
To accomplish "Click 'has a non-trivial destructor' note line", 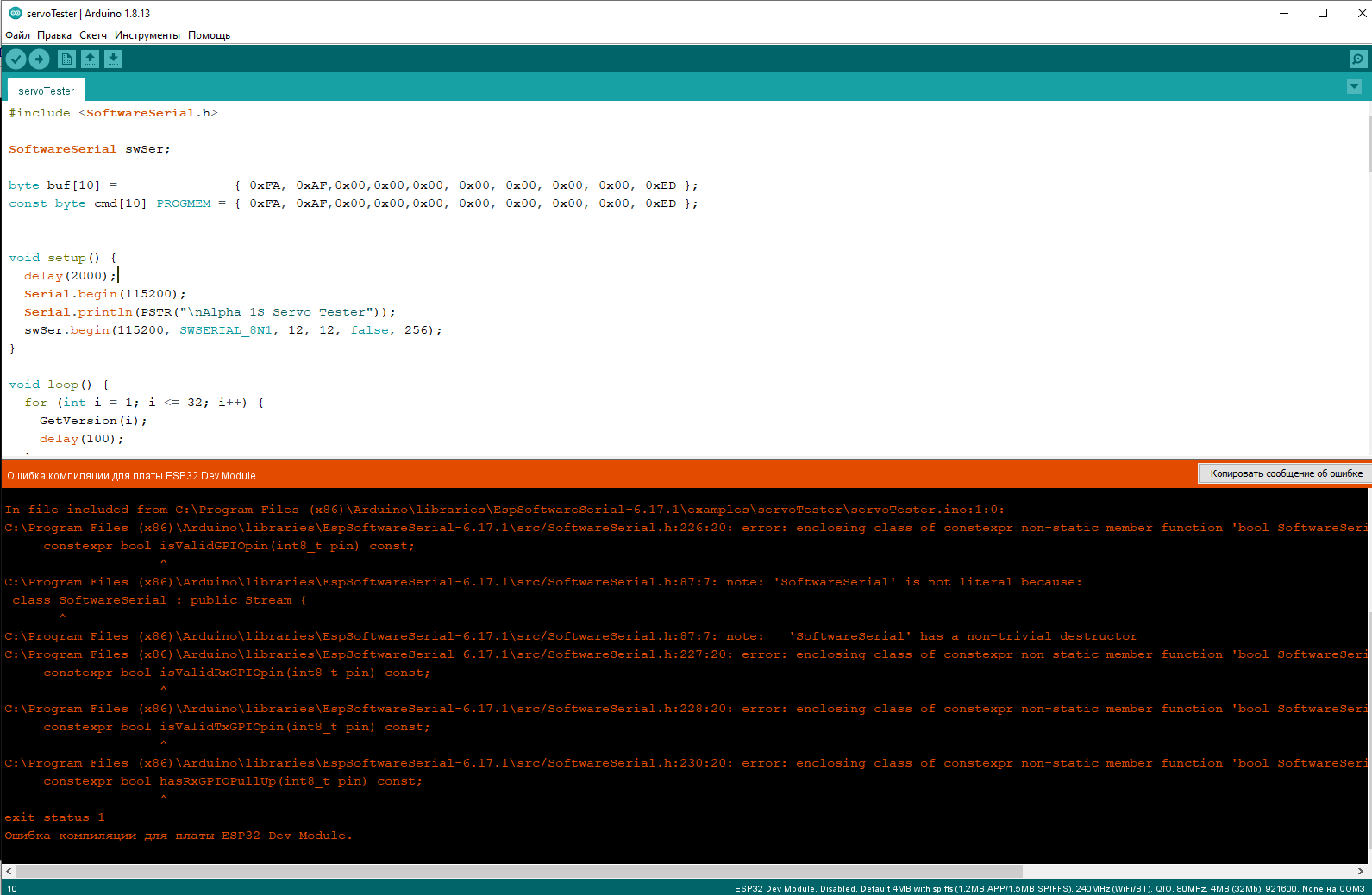I will pos(571,636).
